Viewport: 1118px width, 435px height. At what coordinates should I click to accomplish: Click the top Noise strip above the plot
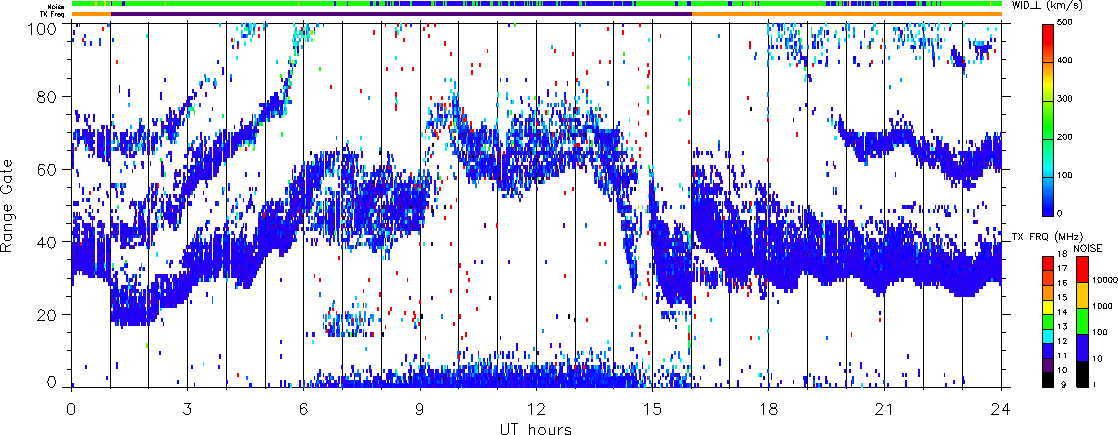(536, 4)
